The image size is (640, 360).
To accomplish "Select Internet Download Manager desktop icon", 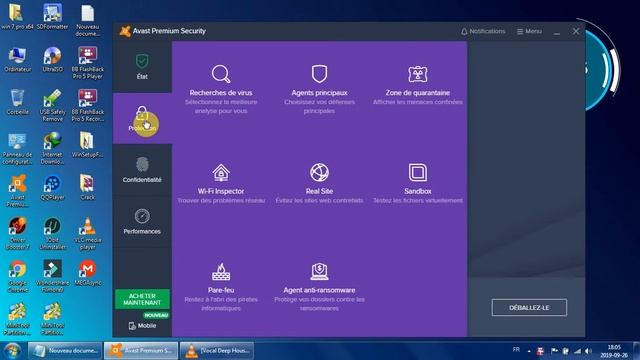I will pos(52,148).
